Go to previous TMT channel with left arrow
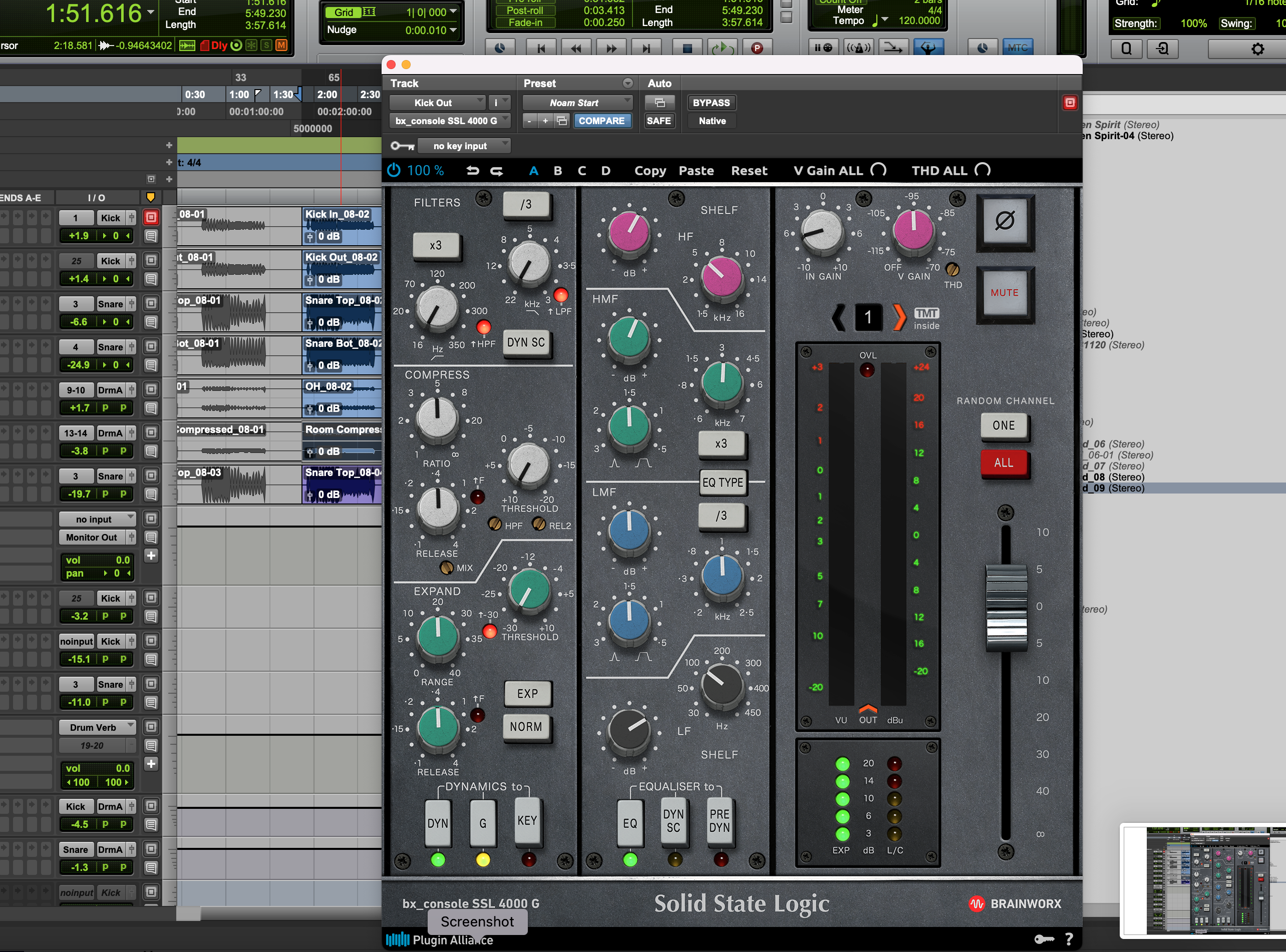Image resolution: width=1286 pixels, height=952 pixels. pyautogui.click(x=839, y=317)
